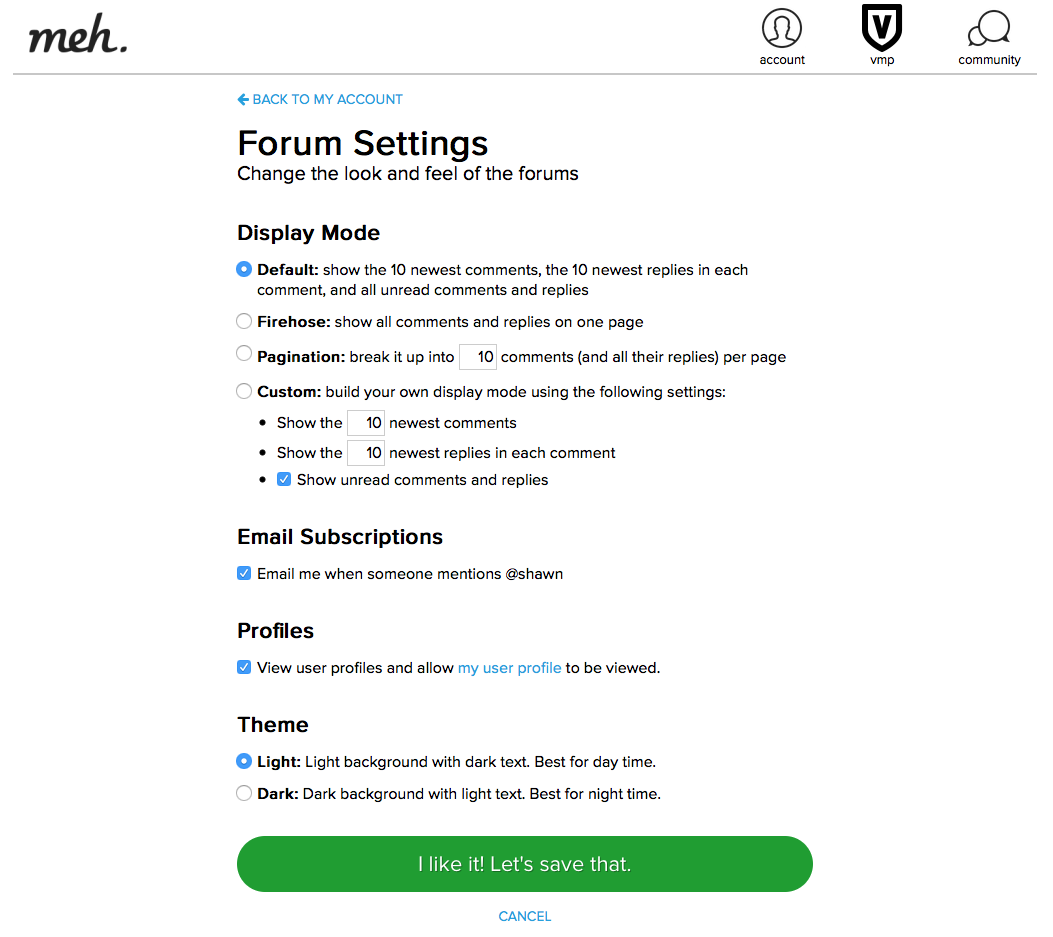Open the my user profile link
Screen dimensions: 1053x937
[509, 668]
